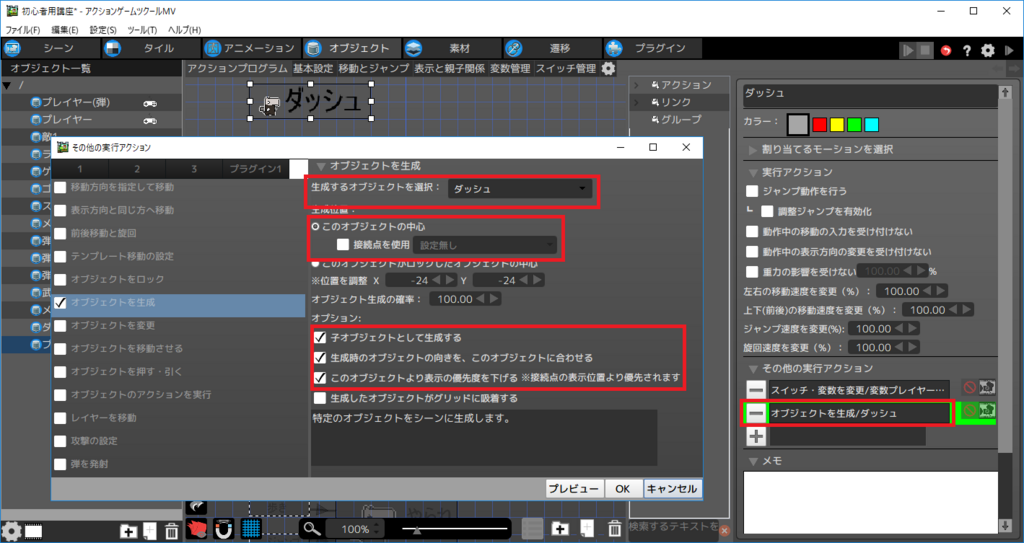Collapse その他の実行アクション section

tap(754, 369)
